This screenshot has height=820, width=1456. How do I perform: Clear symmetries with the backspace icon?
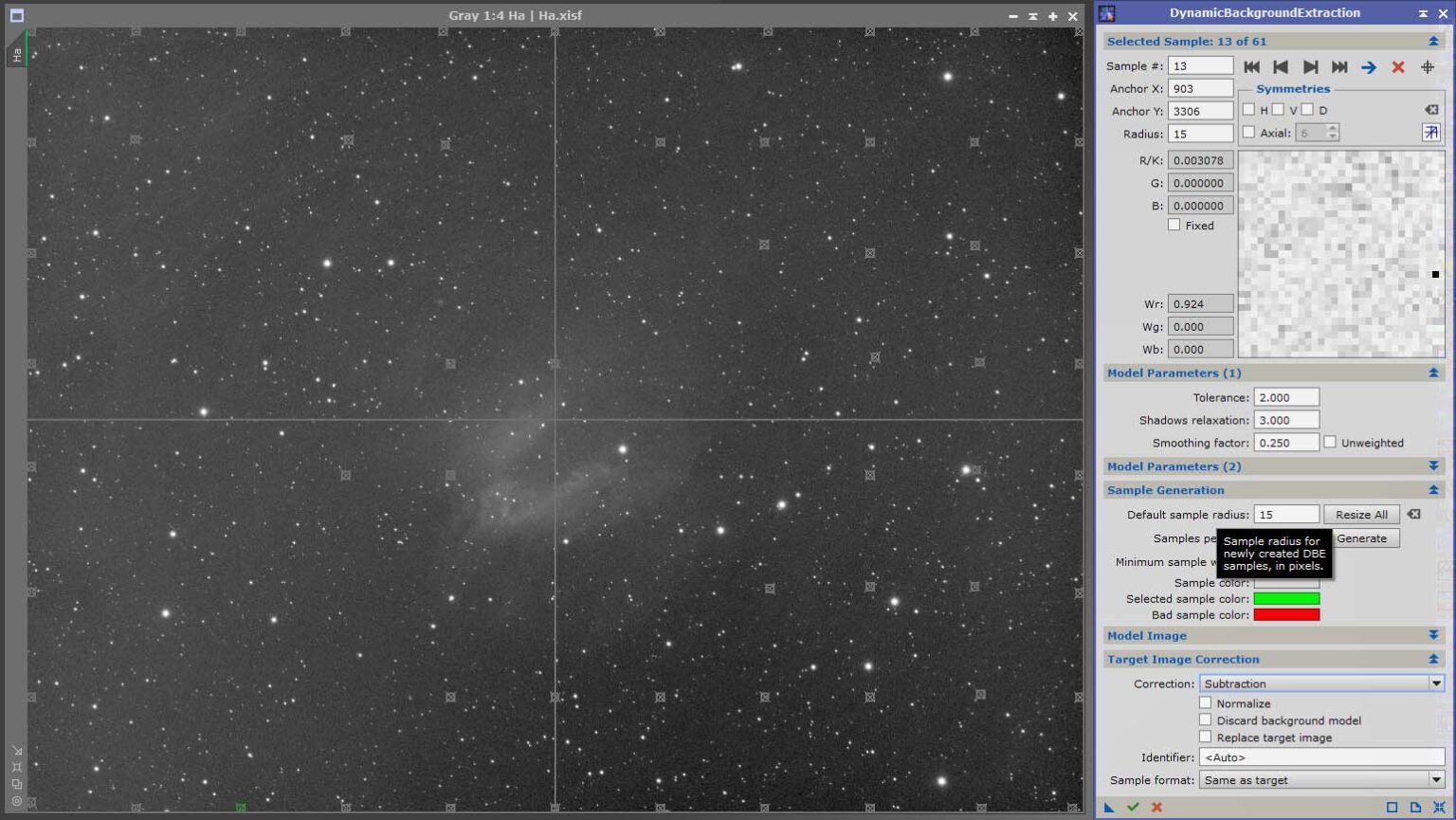click(1431, 110)
